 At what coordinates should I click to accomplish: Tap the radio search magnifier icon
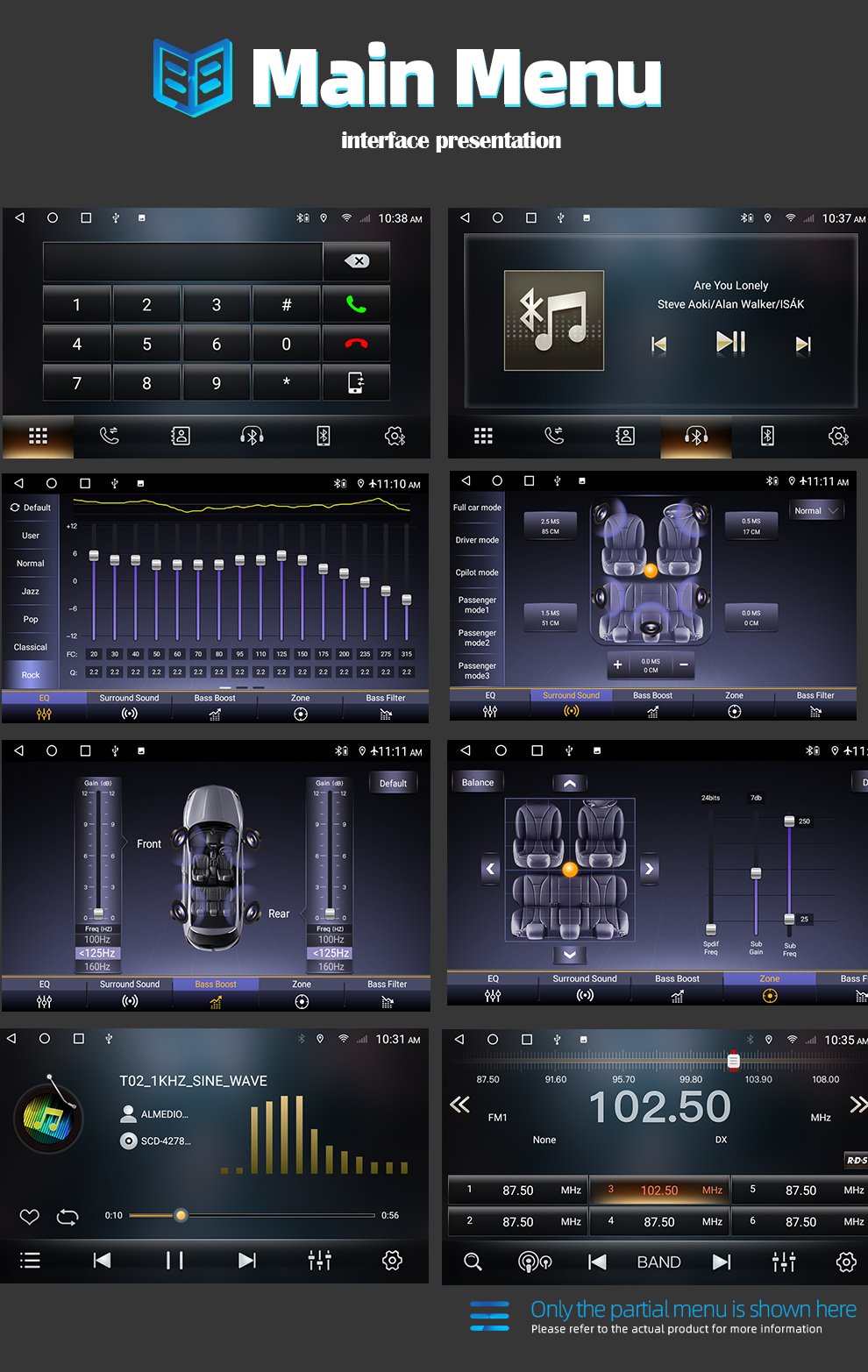click(x=473, y=1262)
